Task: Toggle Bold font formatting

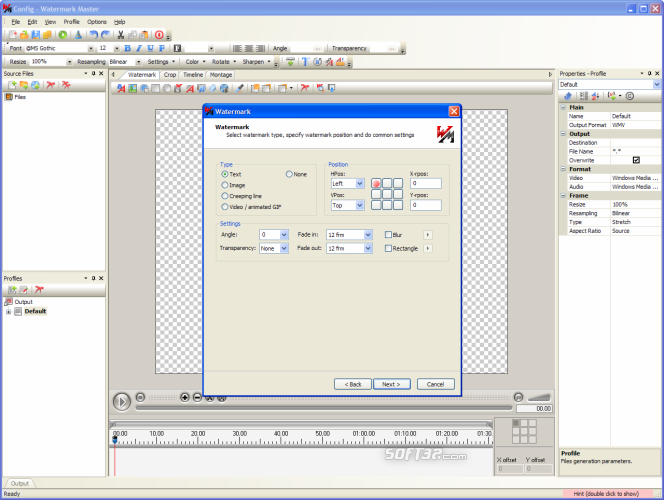Action: (127, 48)
